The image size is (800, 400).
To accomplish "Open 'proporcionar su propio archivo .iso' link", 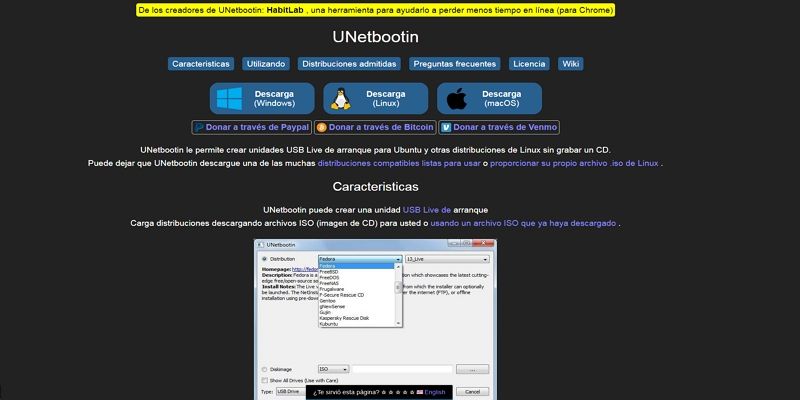I will pyautogui.click(x=574, y=164).
